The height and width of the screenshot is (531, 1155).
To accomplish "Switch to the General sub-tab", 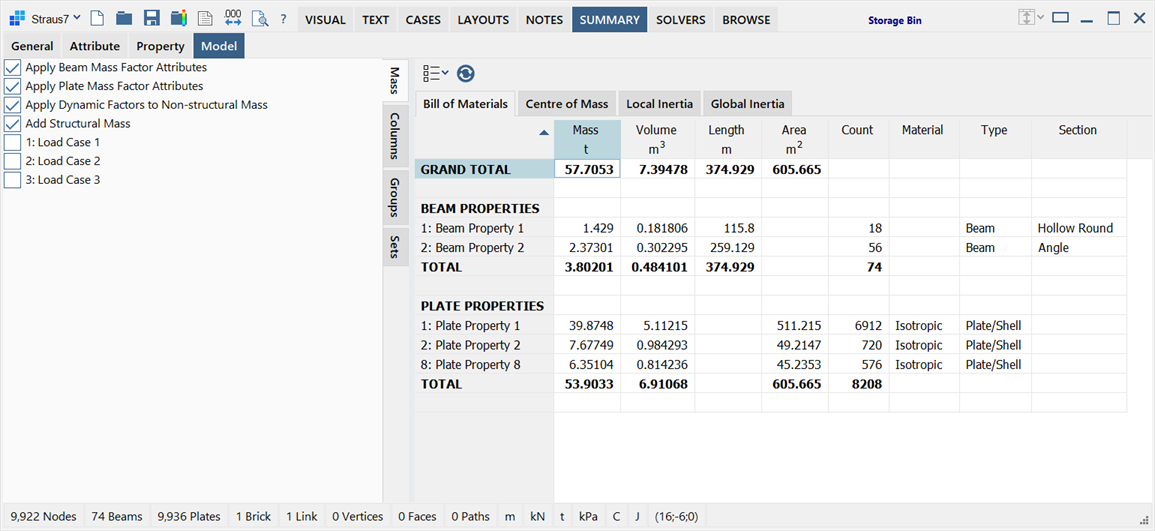I will point(32,46).
